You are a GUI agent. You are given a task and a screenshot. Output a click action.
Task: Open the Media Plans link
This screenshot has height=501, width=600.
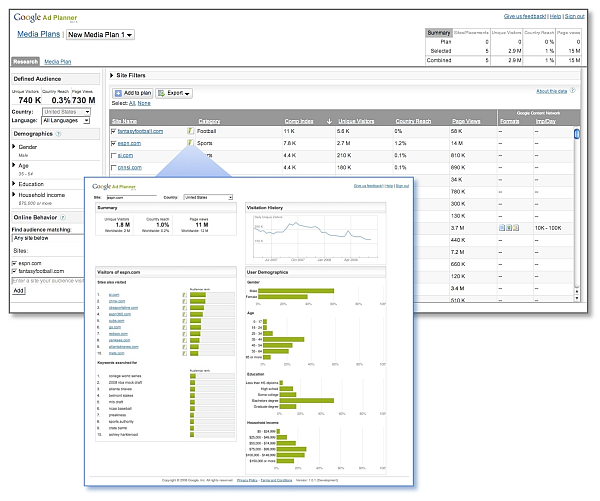39,34
